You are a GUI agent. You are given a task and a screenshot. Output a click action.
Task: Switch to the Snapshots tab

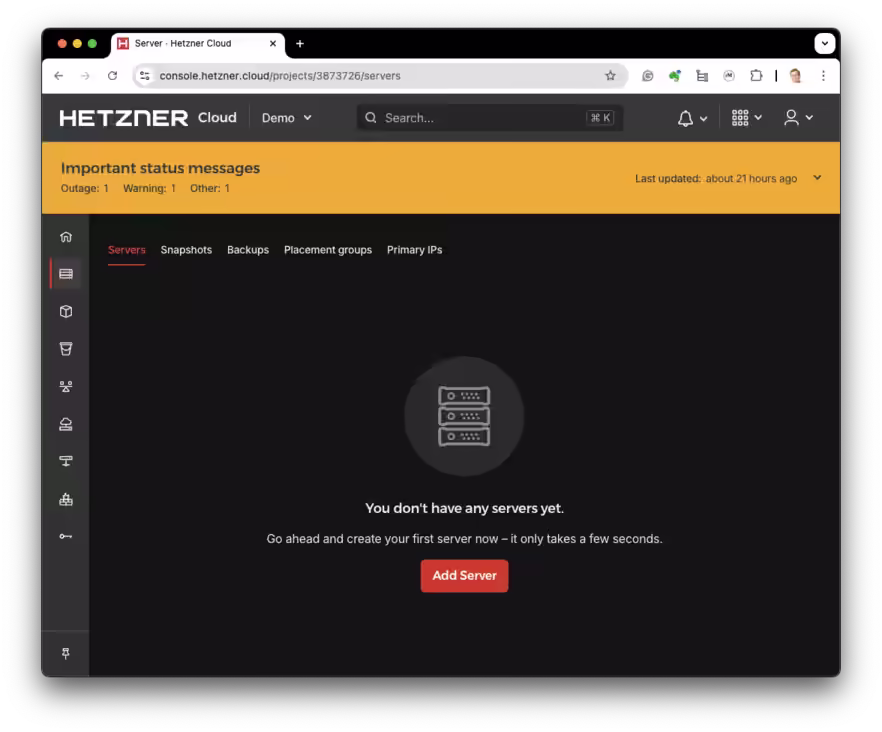(x=186, y=249)
